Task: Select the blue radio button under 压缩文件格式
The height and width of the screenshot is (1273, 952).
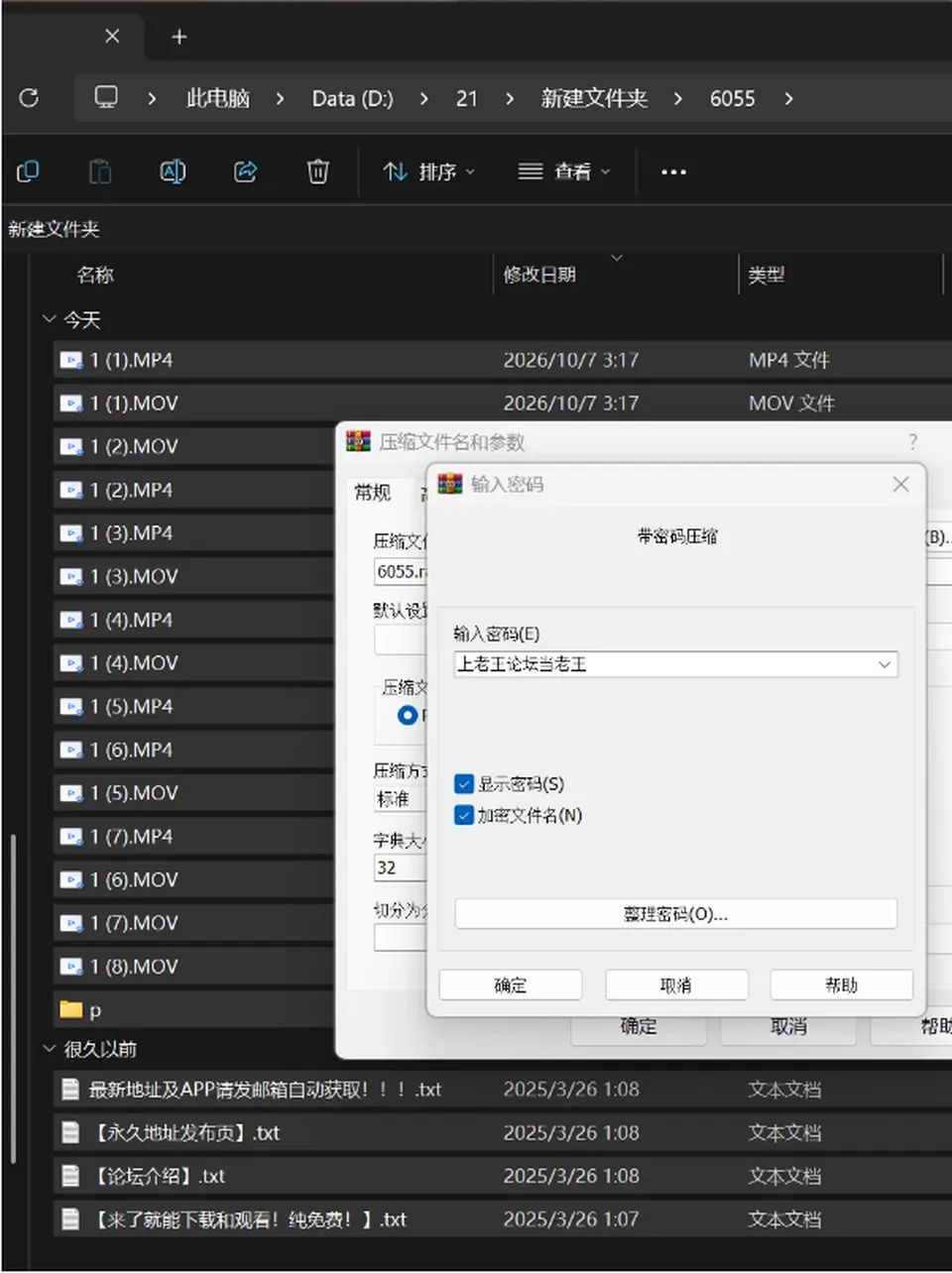Action: point(407,715)
